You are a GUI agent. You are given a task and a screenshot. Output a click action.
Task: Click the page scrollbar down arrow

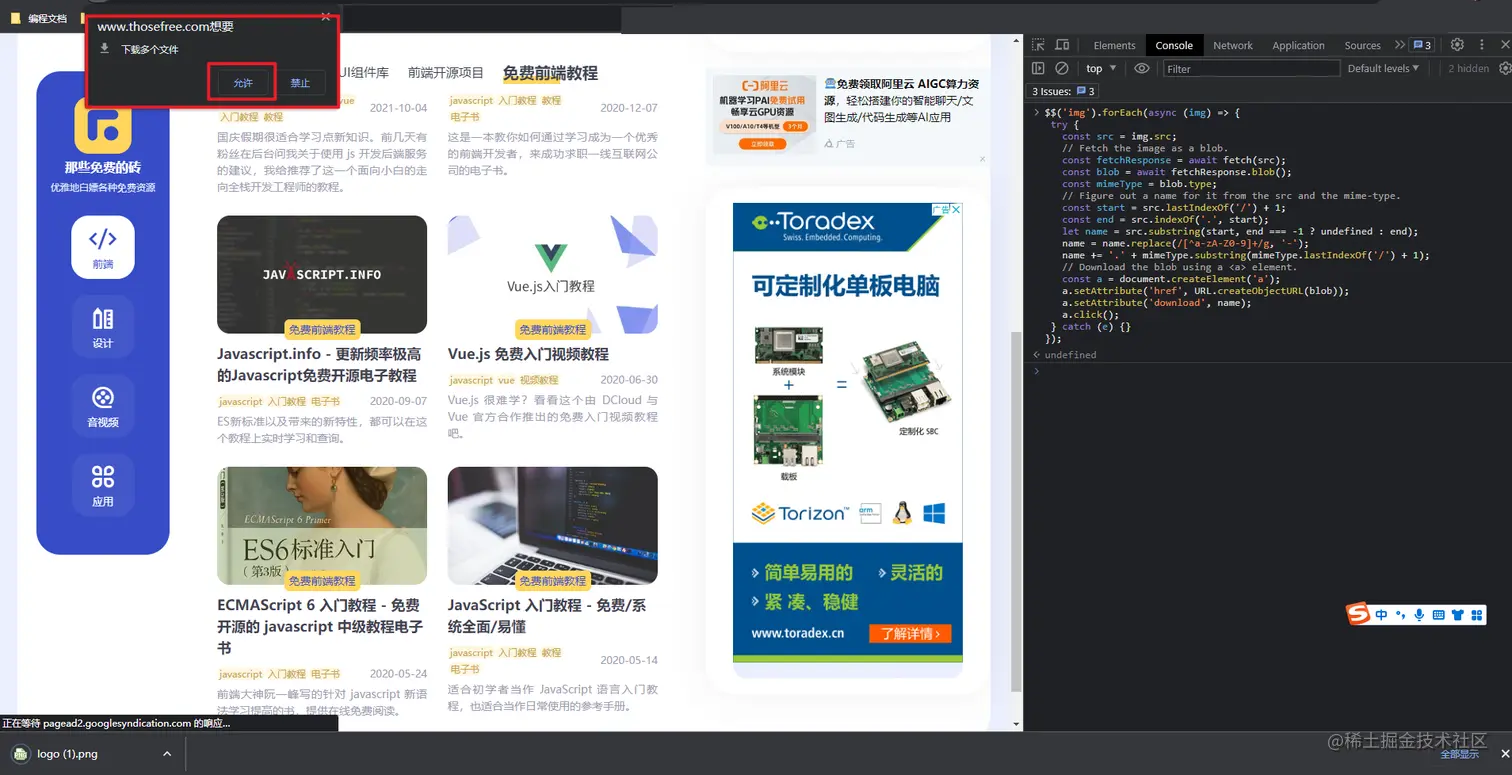[x=1017, y=724]
